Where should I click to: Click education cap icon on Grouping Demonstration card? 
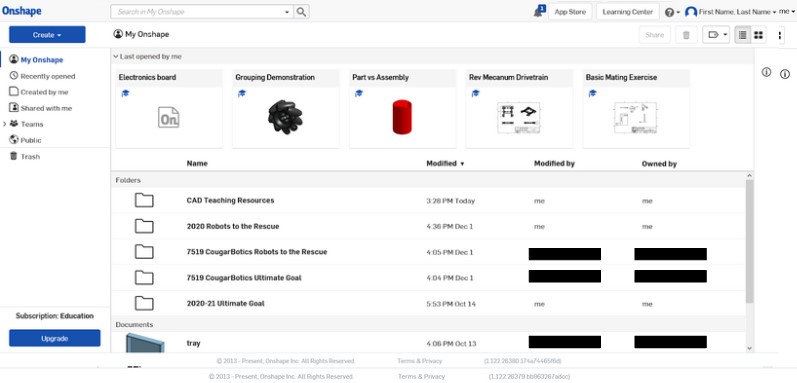coord(242,93)
